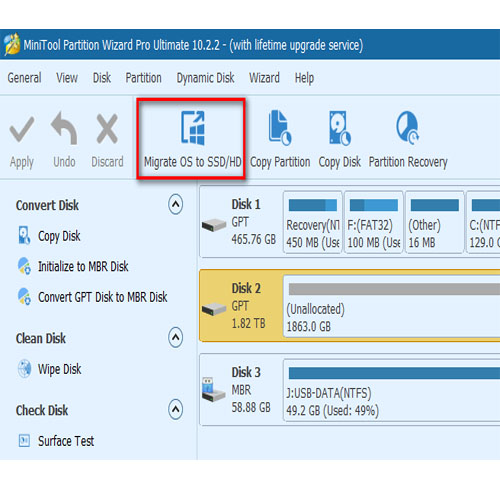This screenshot has height=500, width=500.
Task: Collapse the Convert Disk section
Action: [x=175, y=204]
